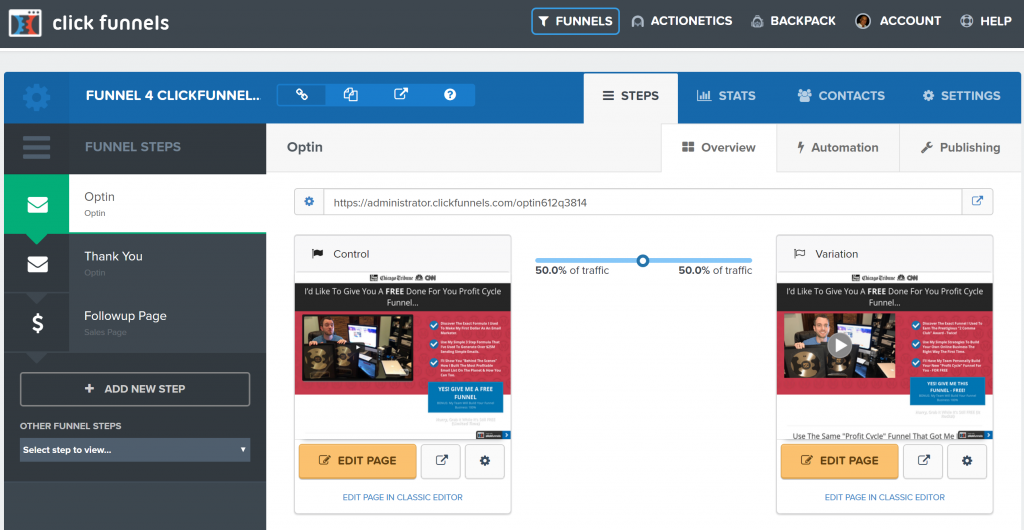This screenshot has height=530, width=1024.
Task: Switch to the Contacts tab
Action: point(841,96)
